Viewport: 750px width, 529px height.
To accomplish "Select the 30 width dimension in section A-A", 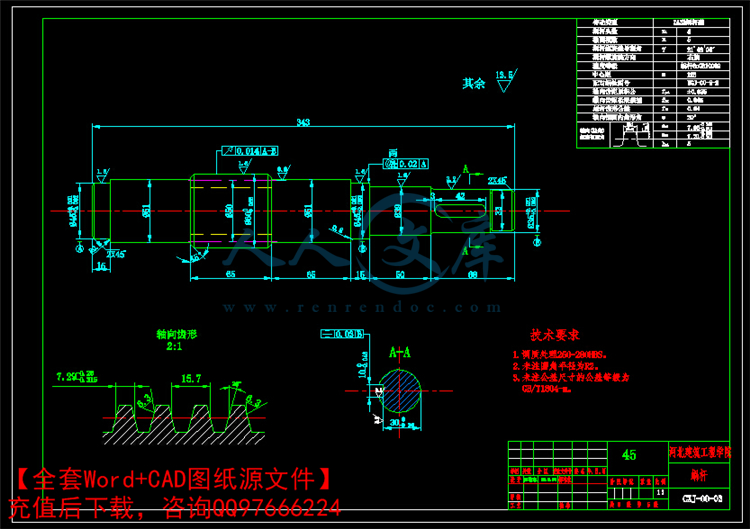I will pos(400,423).
